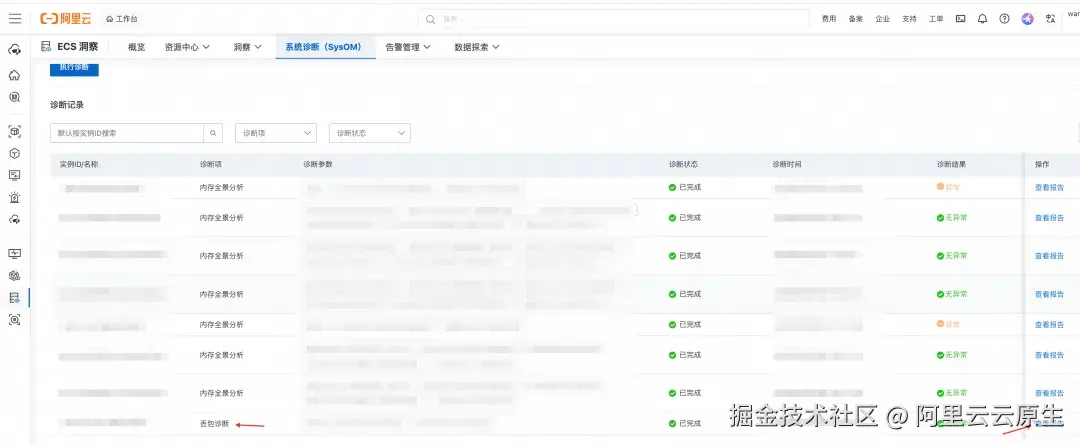Open sidebar alarm siren icon
The height and width of the screenshot is (445, 1080).
click(x=14, y=198)
